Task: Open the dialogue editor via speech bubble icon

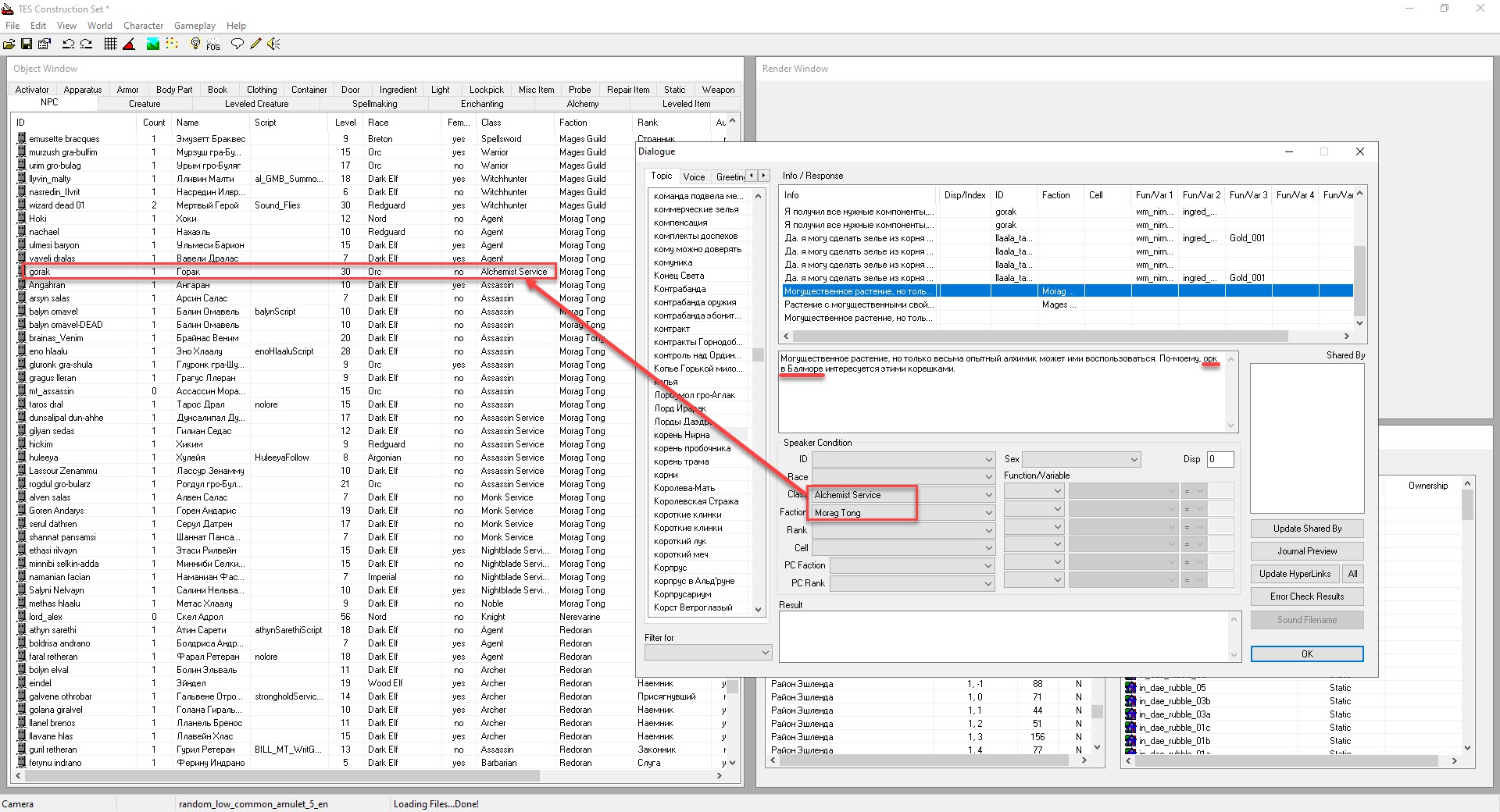Action: (237, 44)
